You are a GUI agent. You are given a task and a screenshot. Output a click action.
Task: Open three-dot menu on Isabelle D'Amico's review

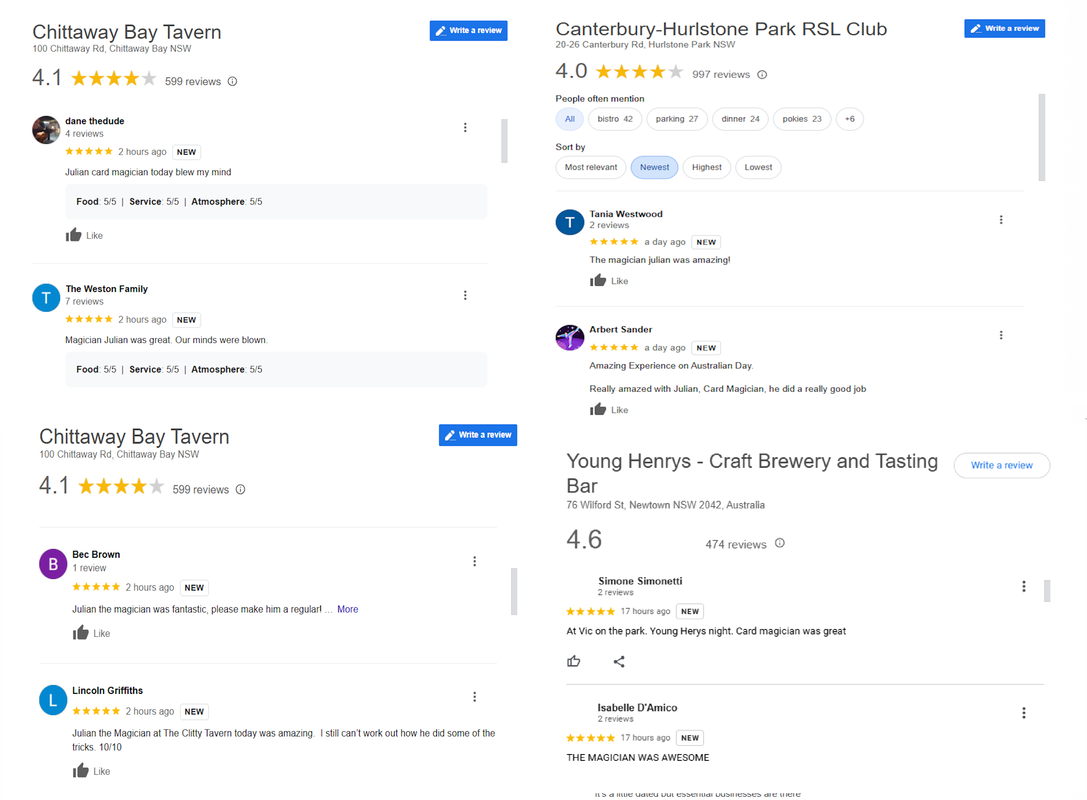1024,713
